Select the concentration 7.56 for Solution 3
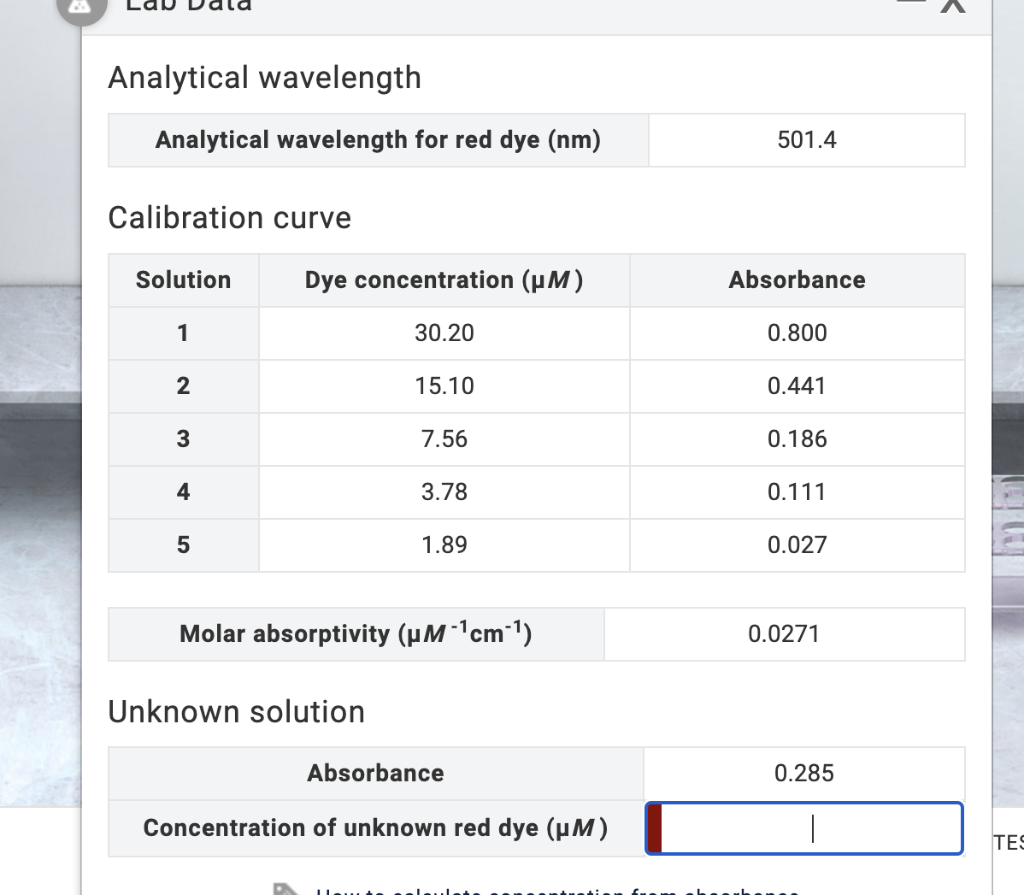This screenshot has width=1024, height=895. [444, 439]
